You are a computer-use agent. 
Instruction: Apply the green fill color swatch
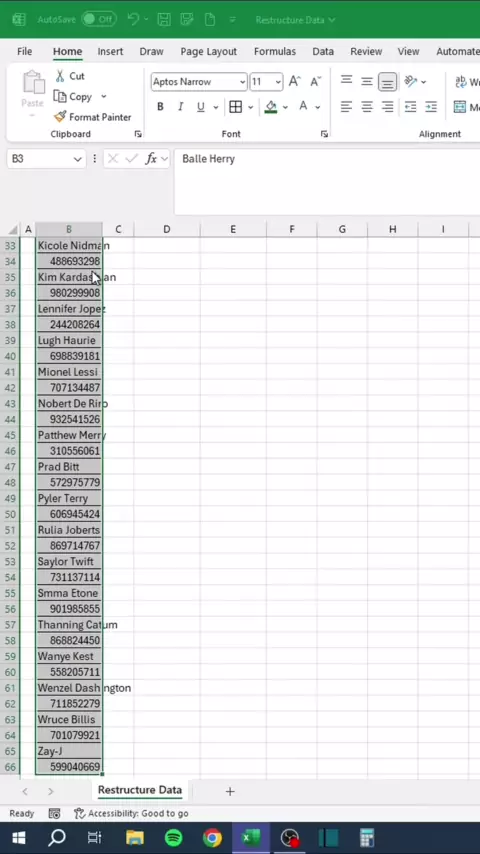271,107
